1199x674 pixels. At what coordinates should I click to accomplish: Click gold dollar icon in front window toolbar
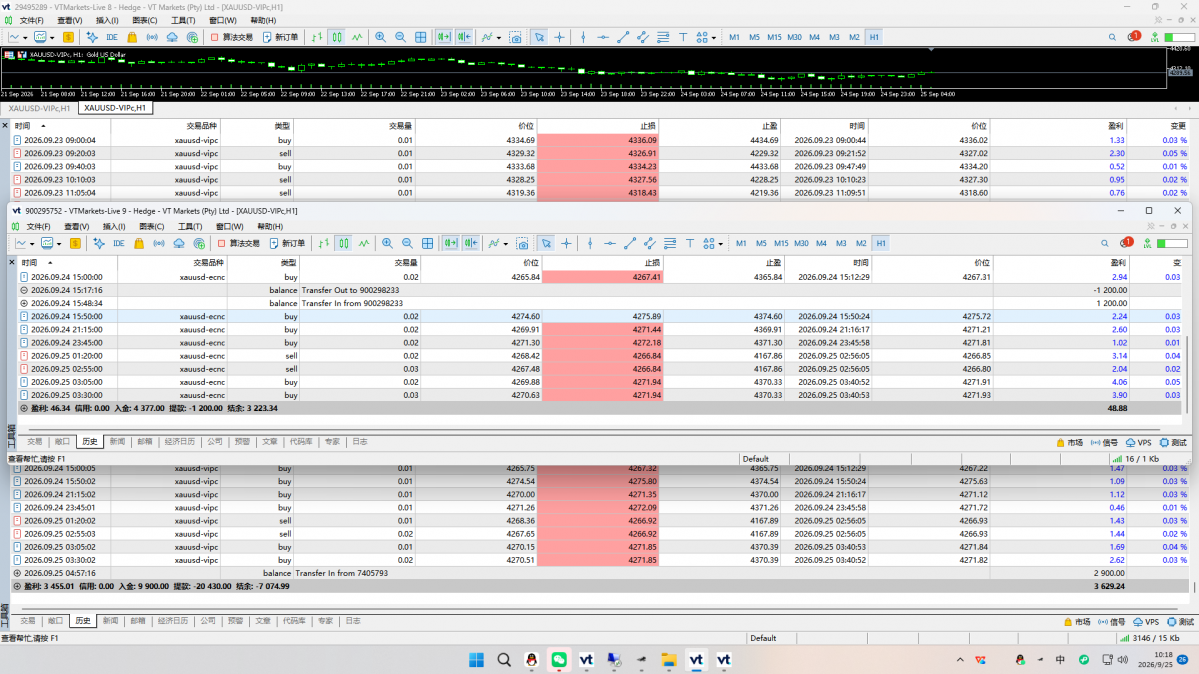tap(75, 243)
